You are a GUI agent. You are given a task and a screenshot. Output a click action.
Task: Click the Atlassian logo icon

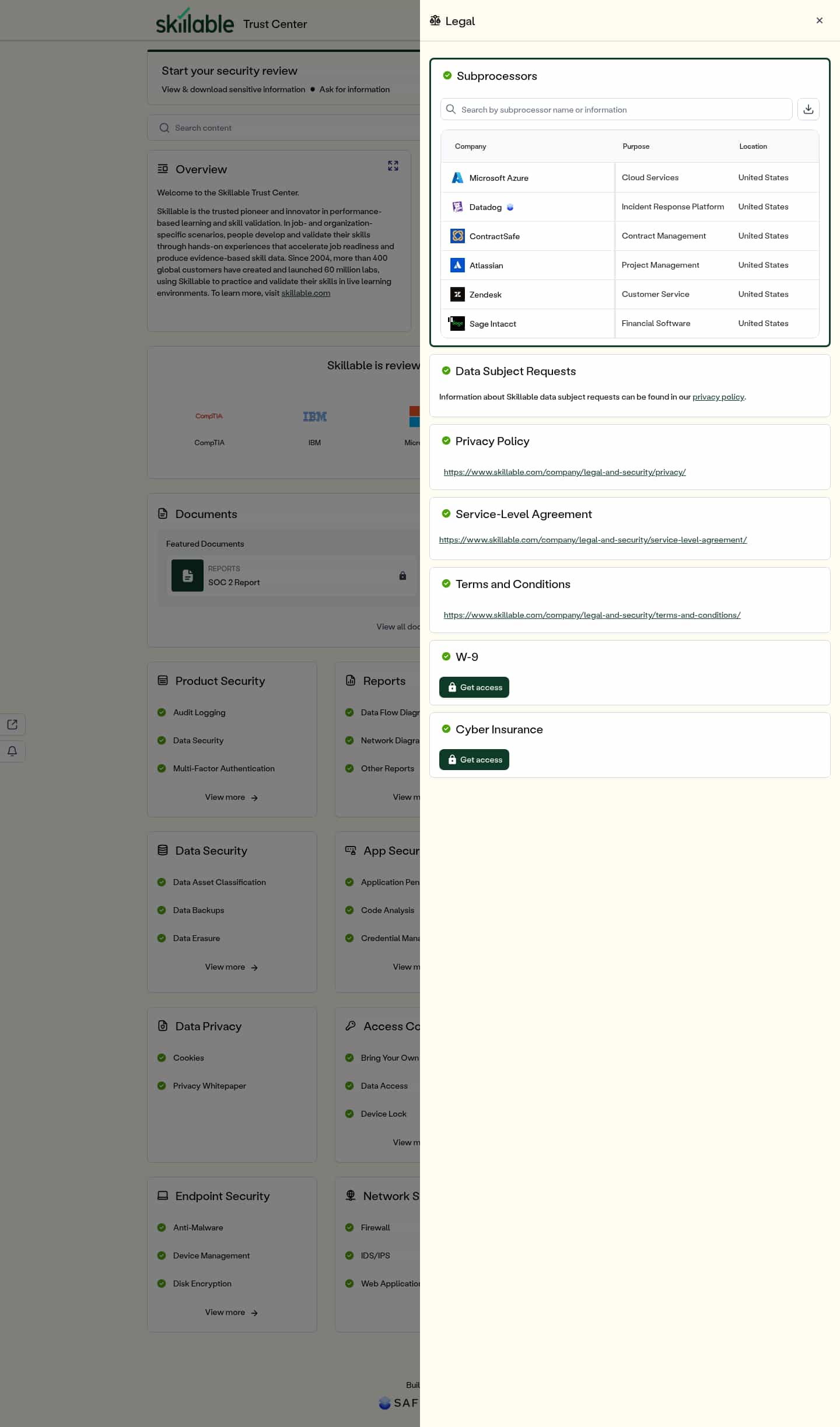457,265
